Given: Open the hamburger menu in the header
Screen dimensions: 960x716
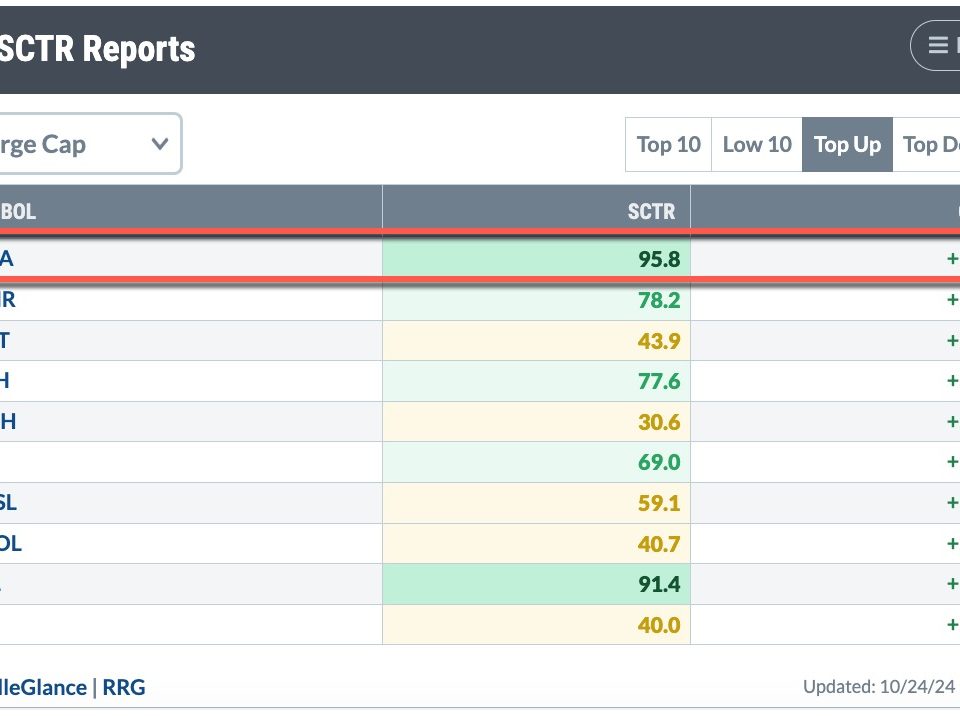Looking at the screenshot, I should pos(938,45).
